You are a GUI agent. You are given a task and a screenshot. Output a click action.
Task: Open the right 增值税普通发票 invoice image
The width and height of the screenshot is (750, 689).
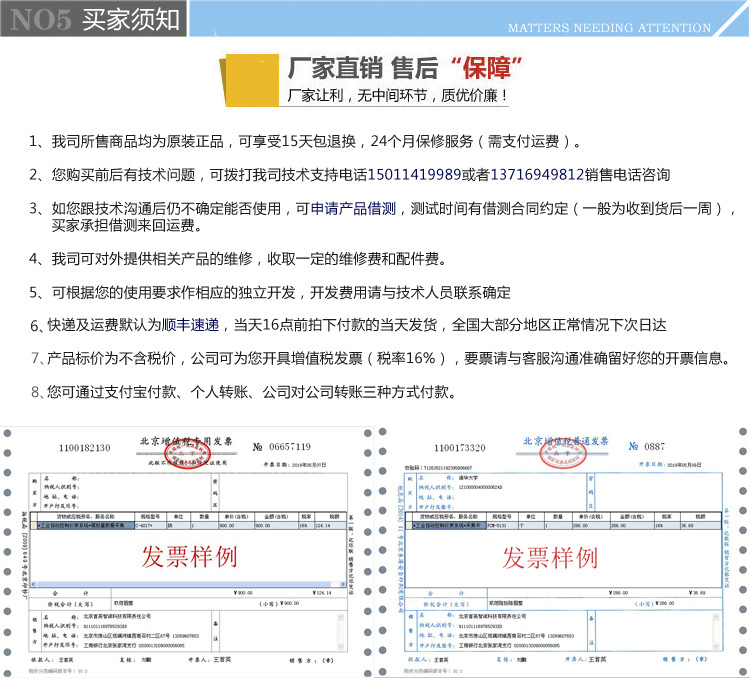click(562, 551)
